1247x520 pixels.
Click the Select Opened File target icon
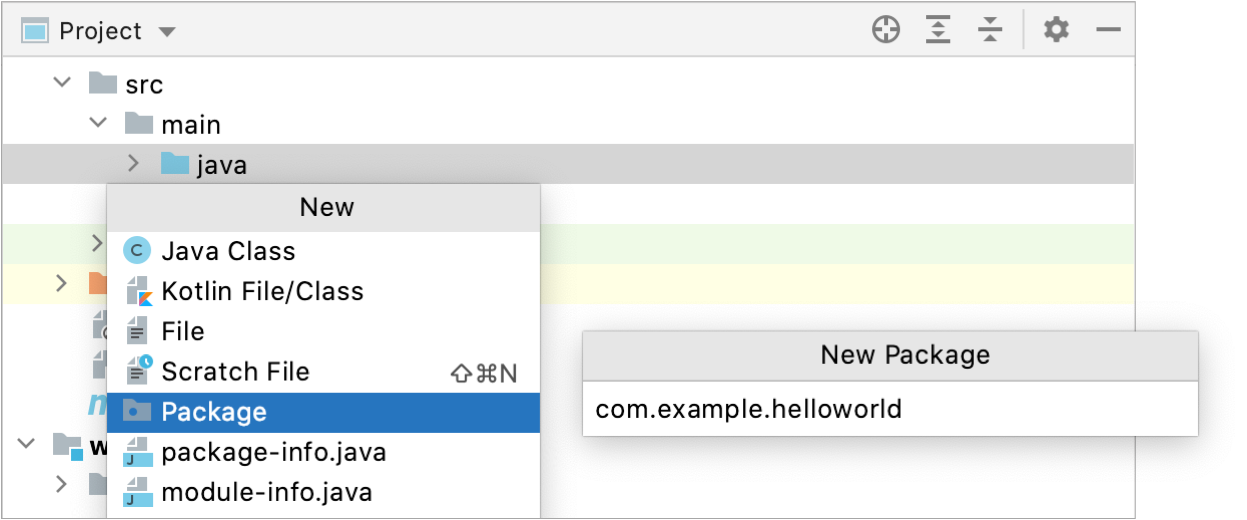point(886,31)
